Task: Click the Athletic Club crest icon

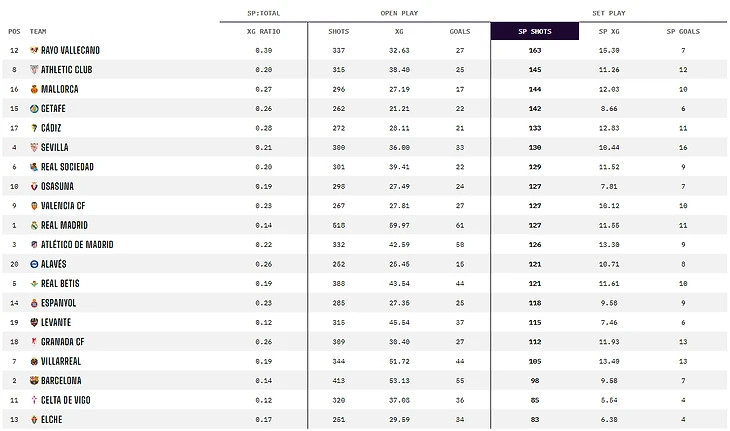Action: tap(34, 70)
